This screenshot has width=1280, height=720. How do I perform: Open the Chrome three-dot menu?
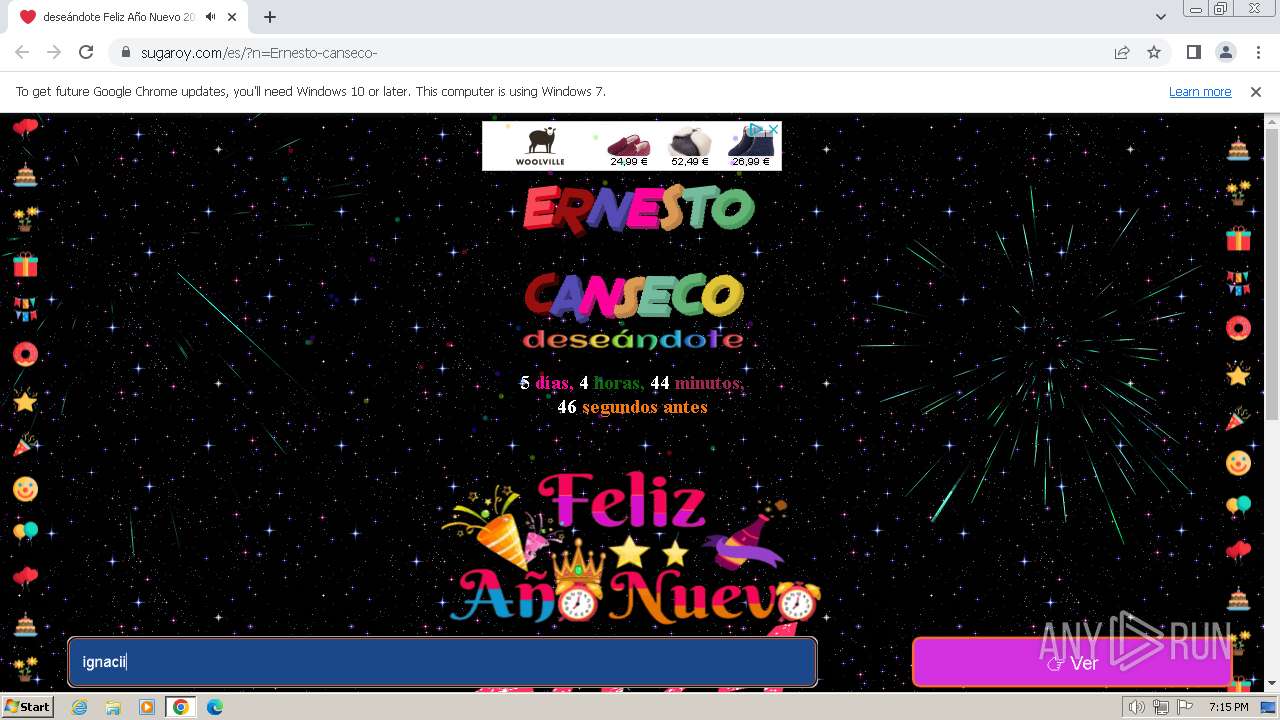click(x=1257, y=52)
